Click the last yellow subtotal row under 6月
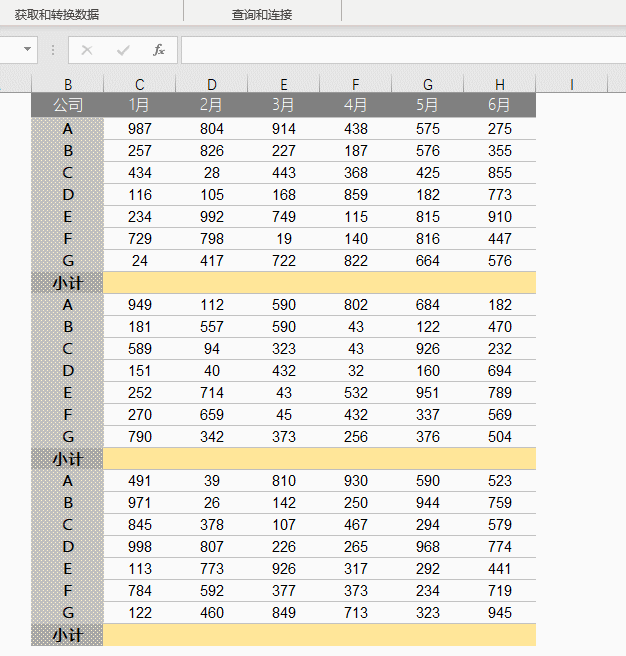 pos(500,635)
